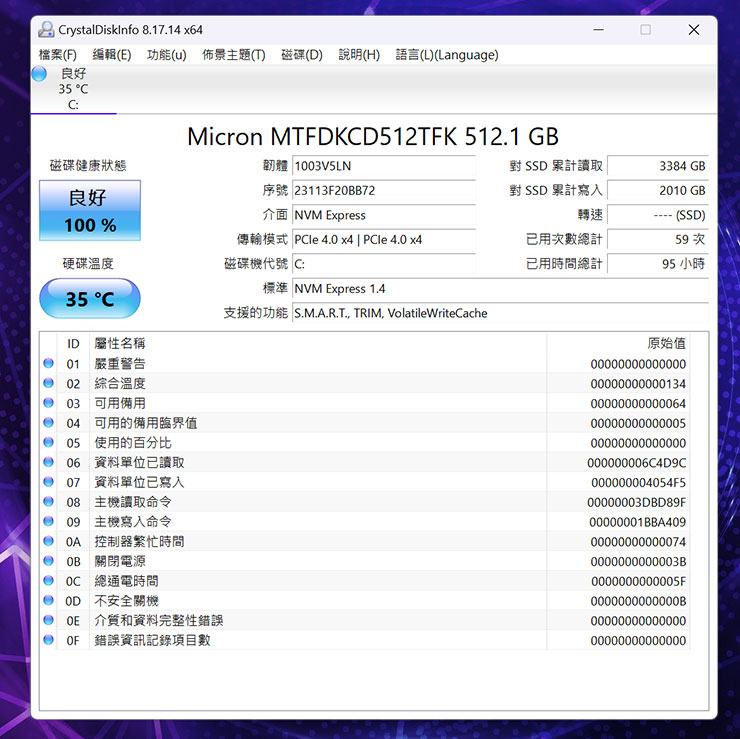Viewport: 740px width, 739px height.
Task: Open the 磁碟(D) menu
Action: [302, 55]
